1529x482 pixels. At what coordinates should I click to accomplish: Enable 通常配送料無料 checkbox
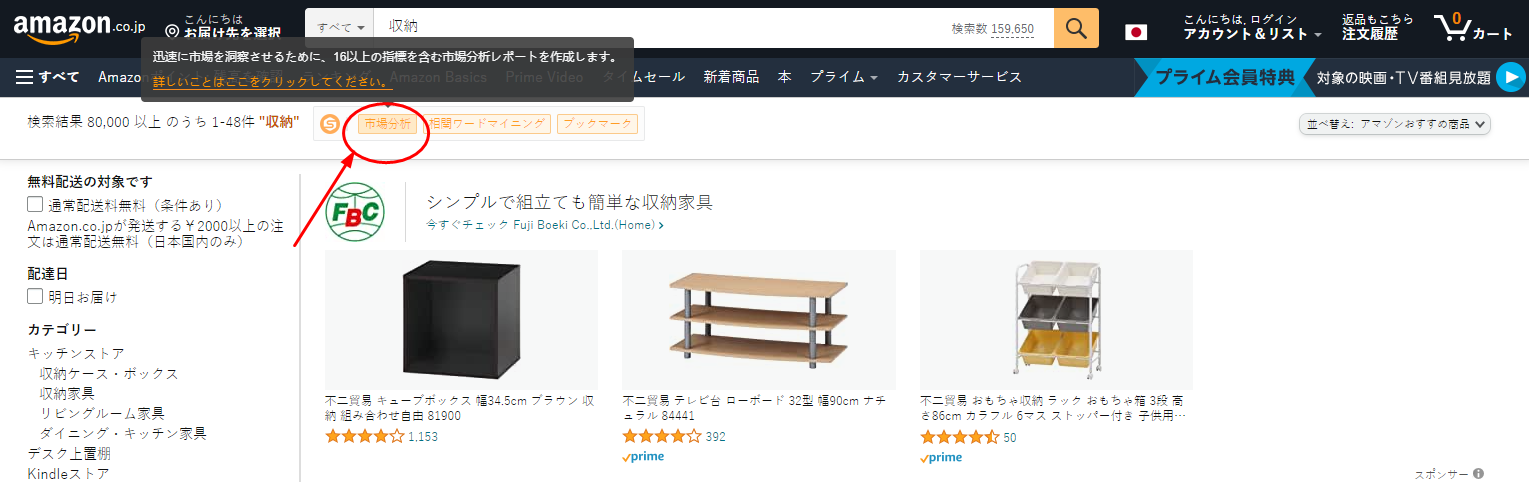(35, 204)
